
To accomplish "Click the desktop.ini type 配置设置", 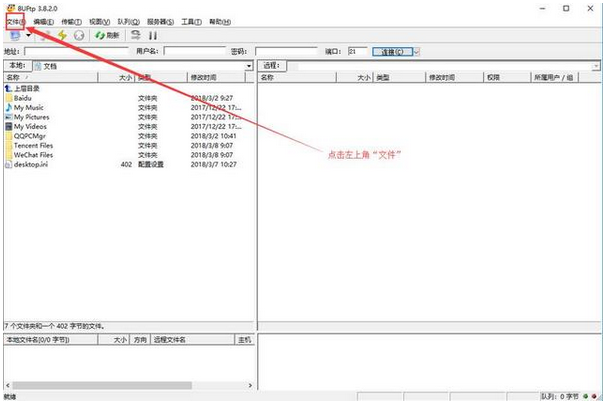I will (x=150, y=164).
